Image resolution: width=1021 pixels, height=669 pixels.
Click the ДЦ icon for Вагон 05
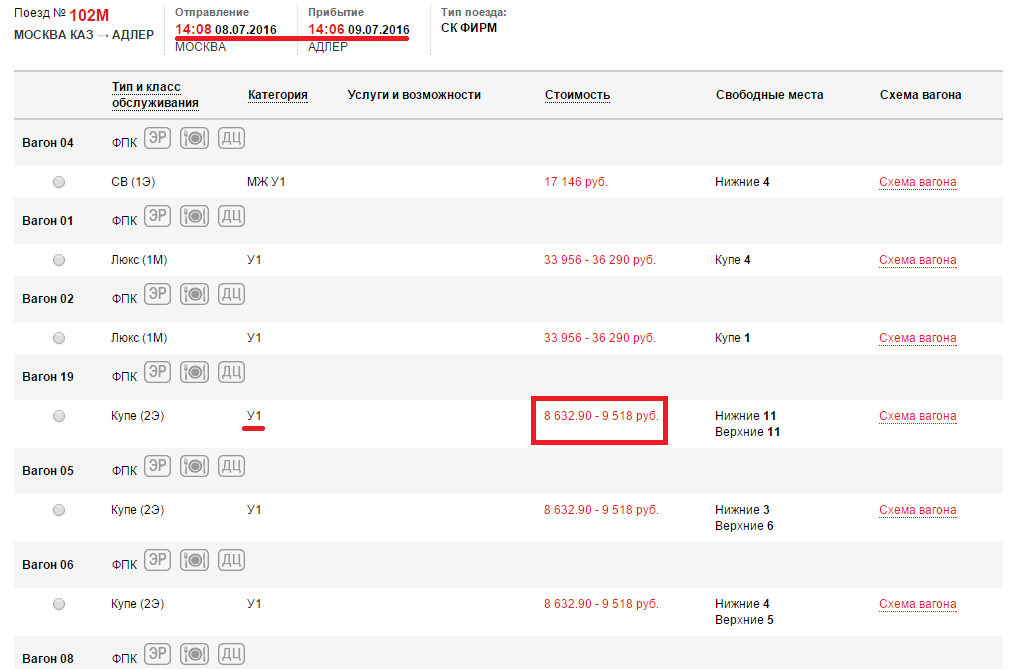(231, 467)
